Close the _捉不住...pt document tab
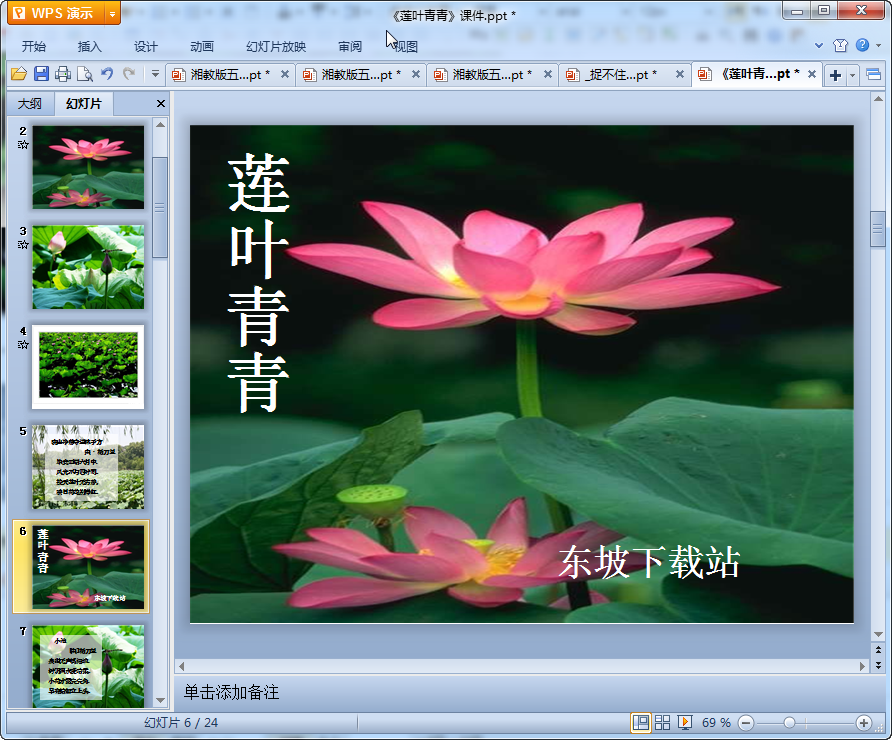Image resolution: width=892 pixels, height=740 pixels. click(679, 74)
